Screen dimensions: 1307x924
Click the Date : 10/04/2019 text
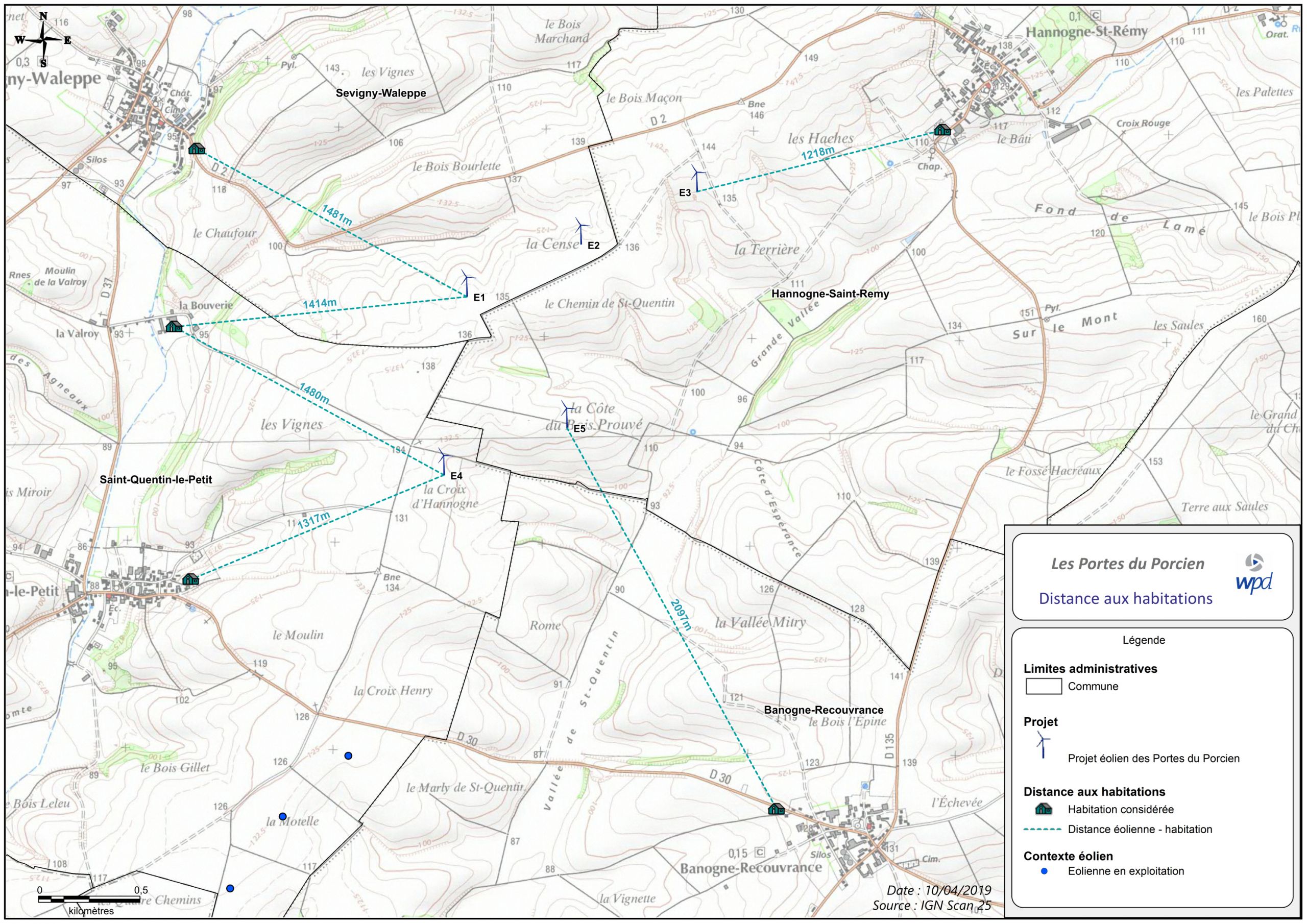[x=939, y=890]
